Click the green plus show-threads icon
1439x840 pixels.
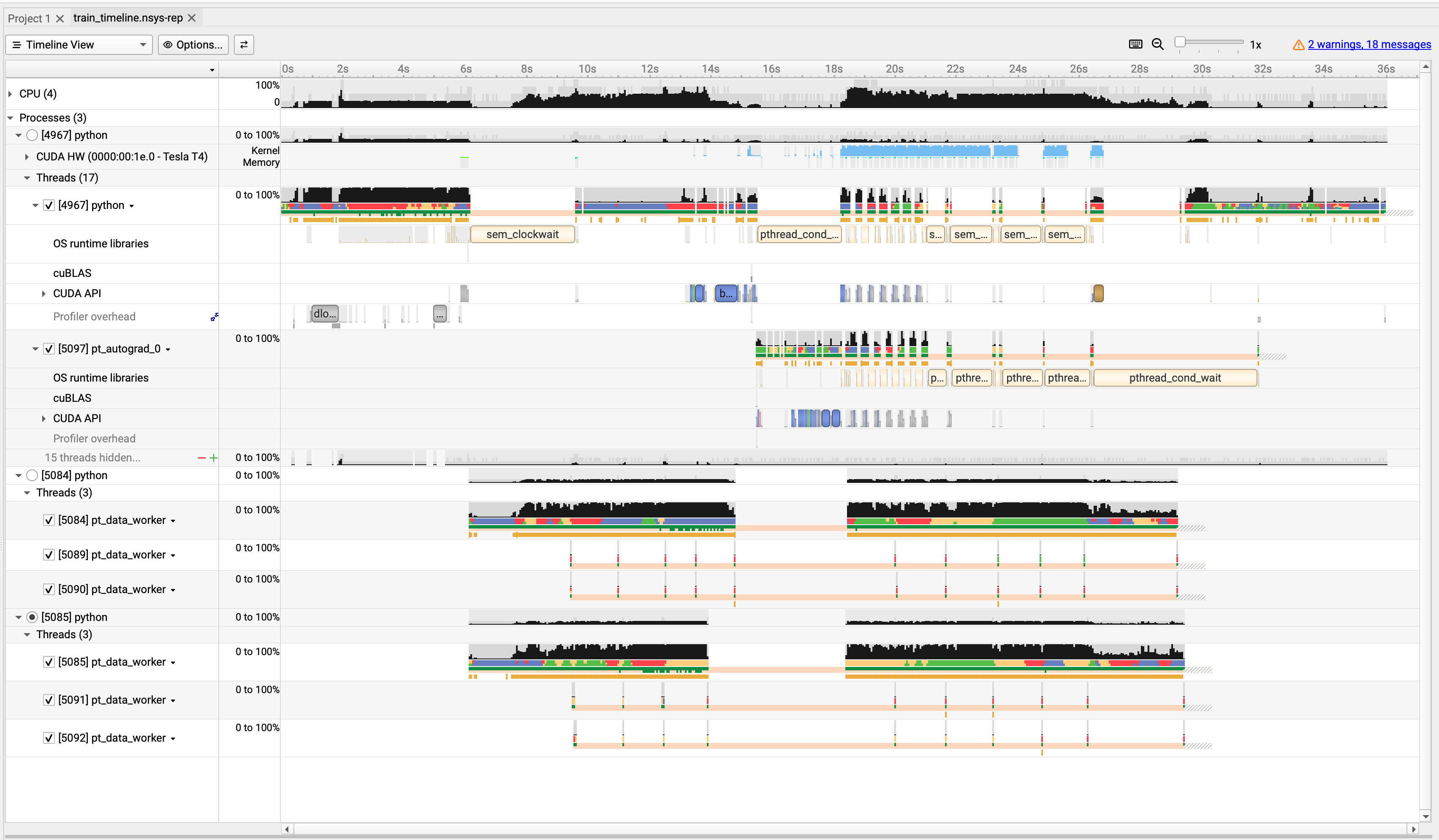[214, 458]
